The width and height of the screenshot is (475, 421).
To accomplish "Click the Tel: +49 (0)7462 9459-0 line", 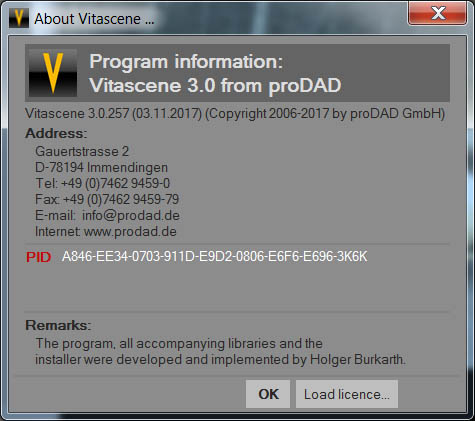I will click(103, 183).
